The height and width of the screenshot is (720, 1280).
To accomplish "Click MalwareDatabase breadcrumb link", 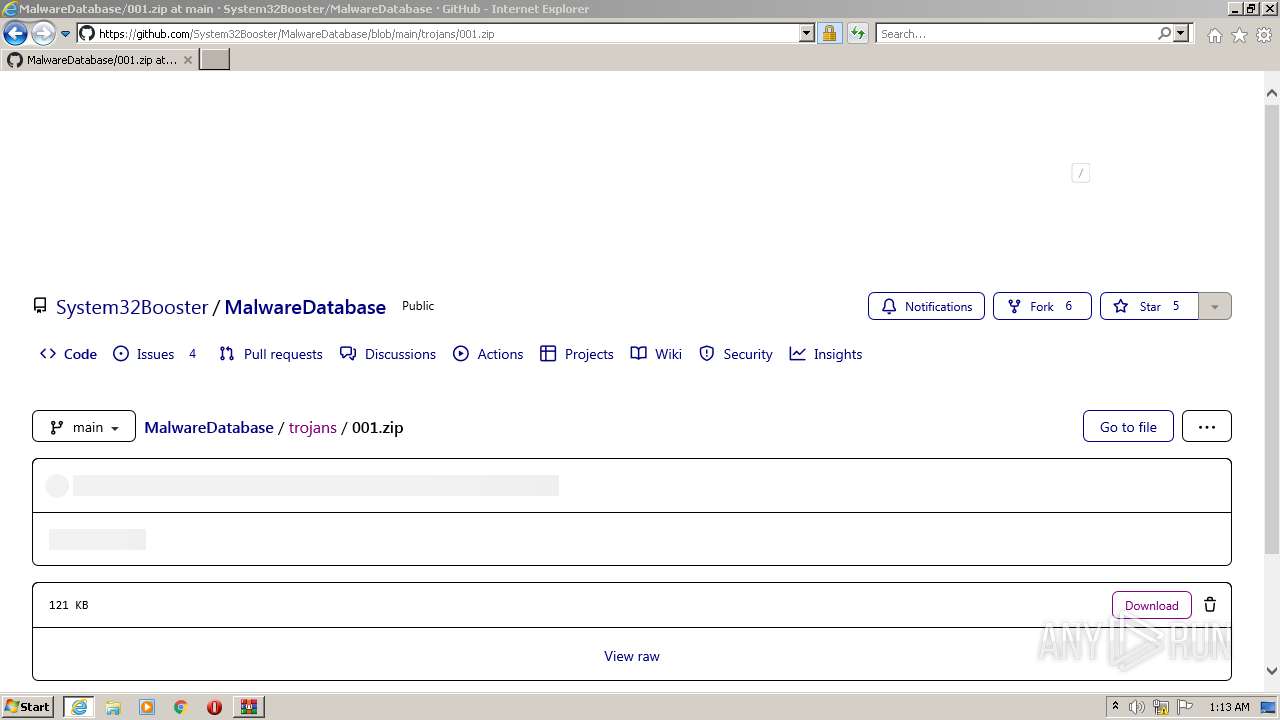I will point(209,427).
